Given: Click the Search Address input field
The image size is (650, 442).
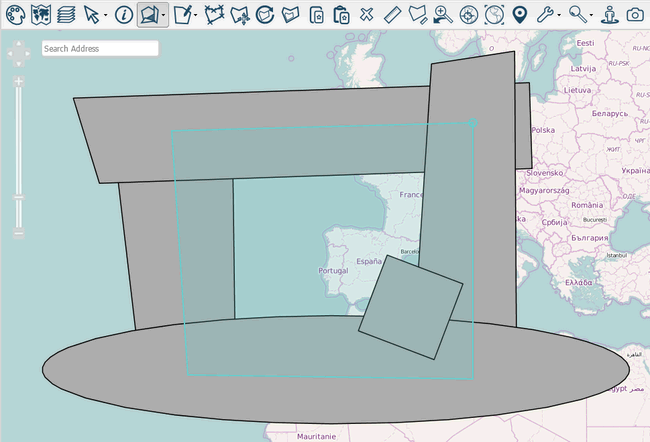Looking at the screenshot, I should click(x=100, y=48).
